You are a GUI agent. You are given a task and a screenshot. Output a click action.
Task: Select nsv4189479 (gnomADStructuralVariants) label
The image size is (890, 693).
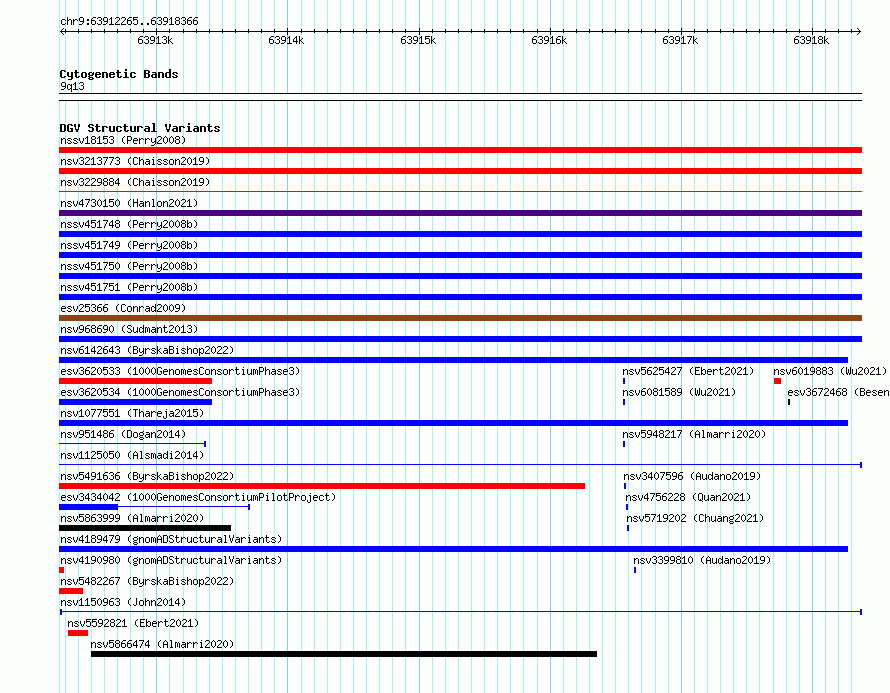171,539
